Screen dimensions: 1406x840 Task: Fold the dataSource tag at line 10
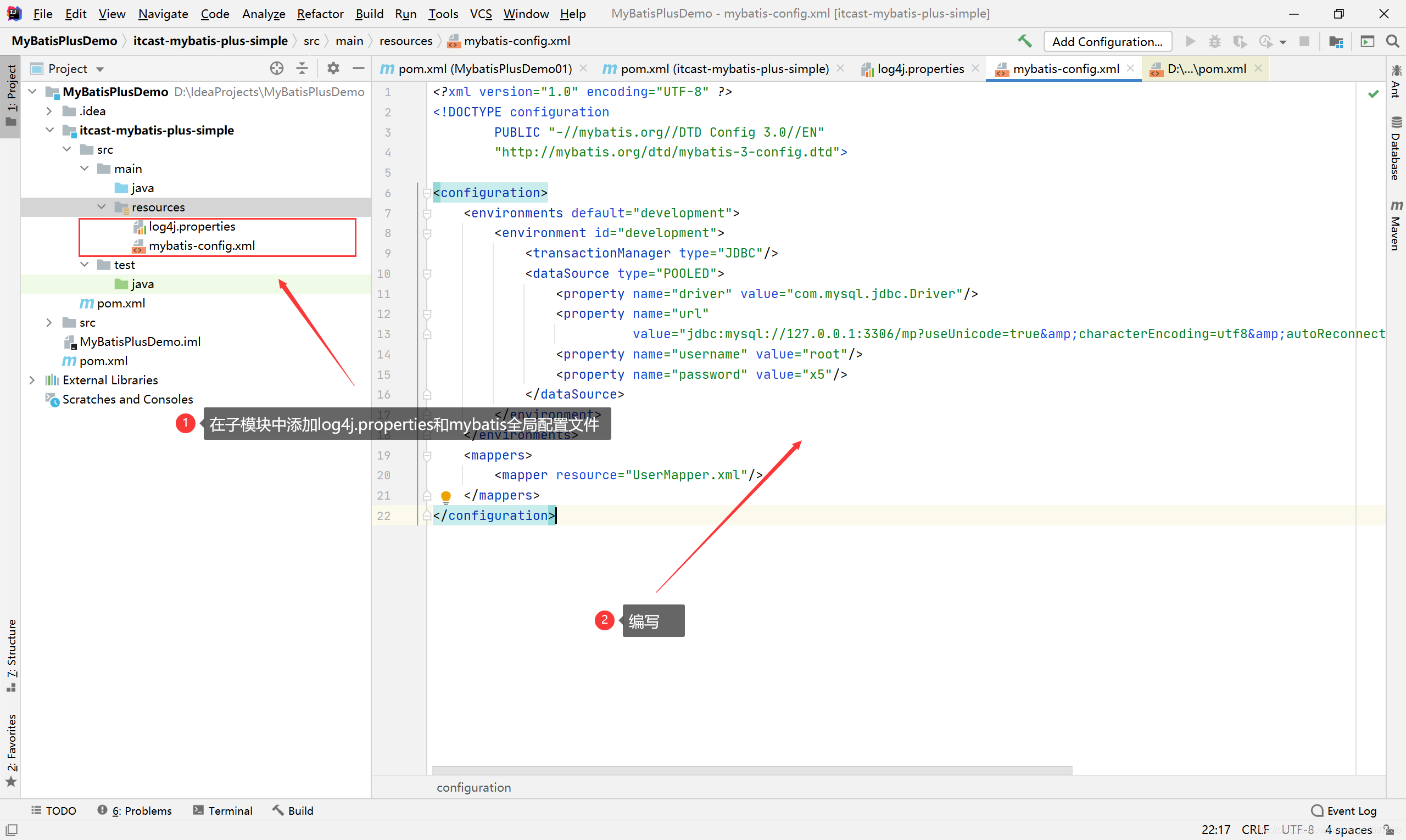tap(427, 274)
